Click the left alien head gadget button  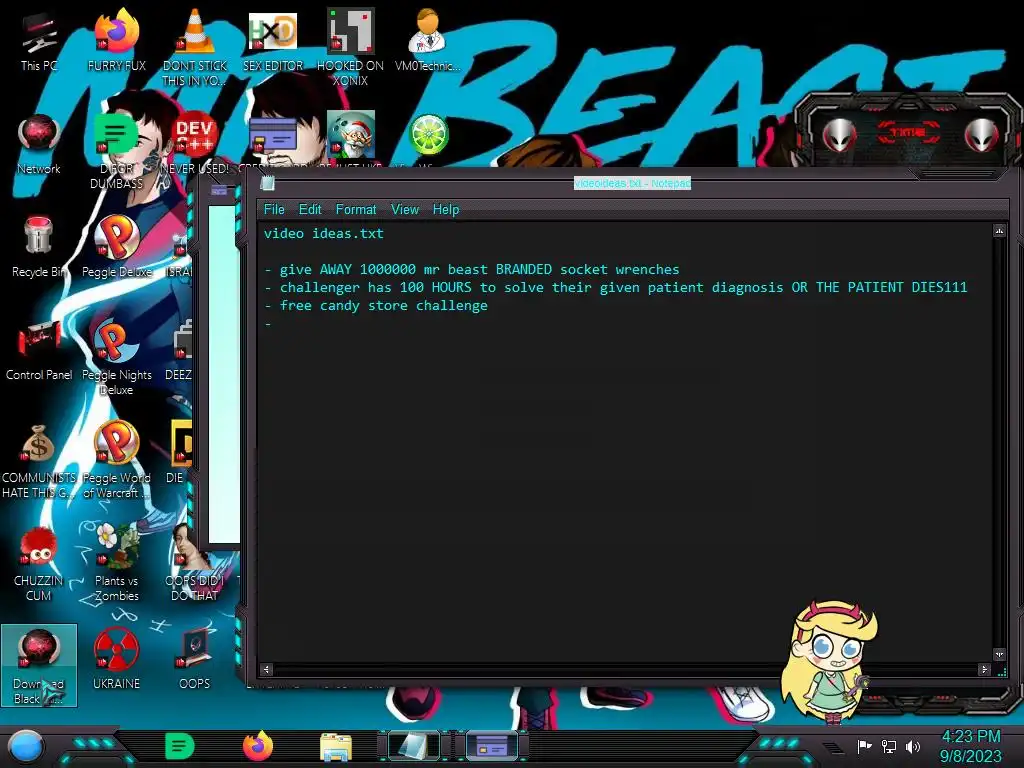pyautogui.click(x=839, y=136)
